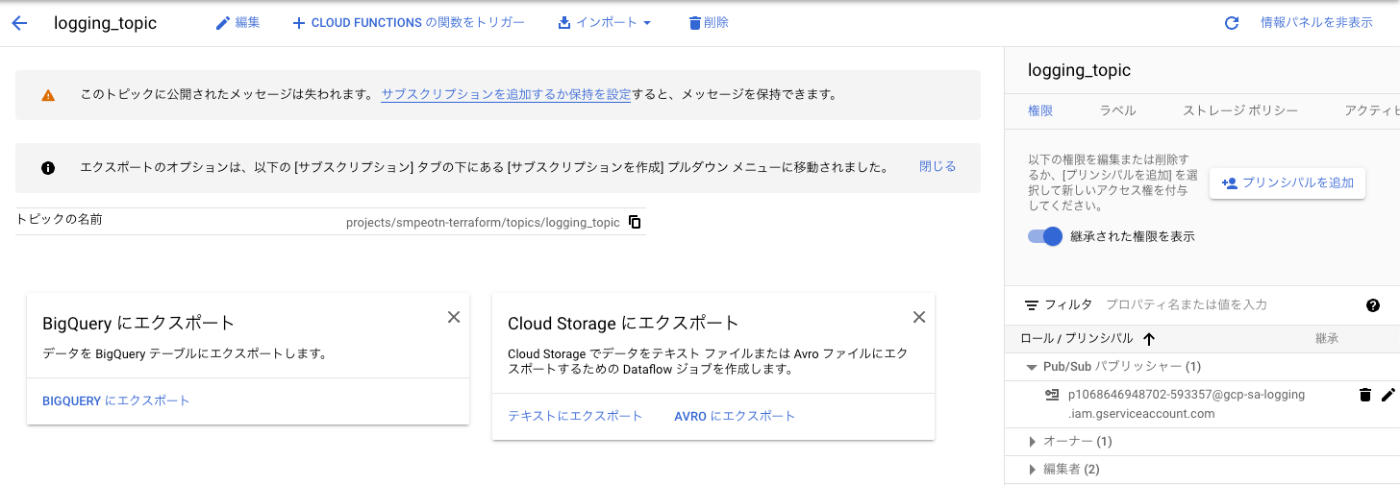Click the プリンシパルを追加 button

pos(1287,183)
